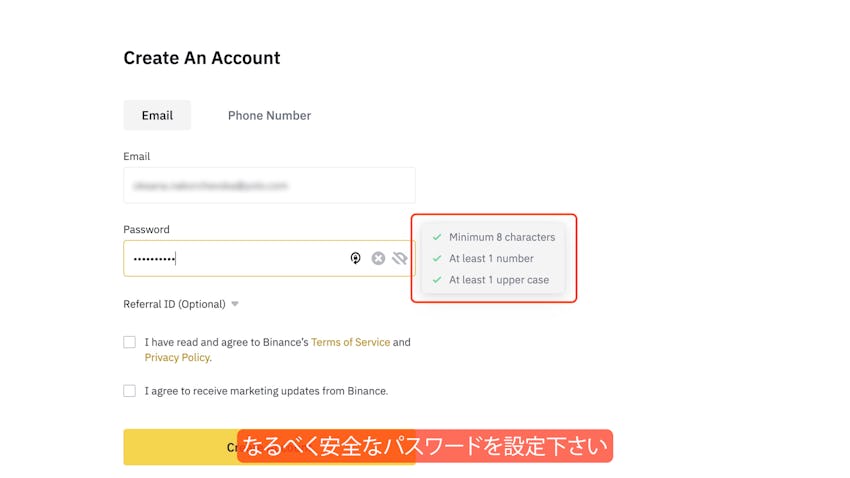This screenshot has width=850, height=478.
Task: Click into the Email input field
Action: coord(269,185)
